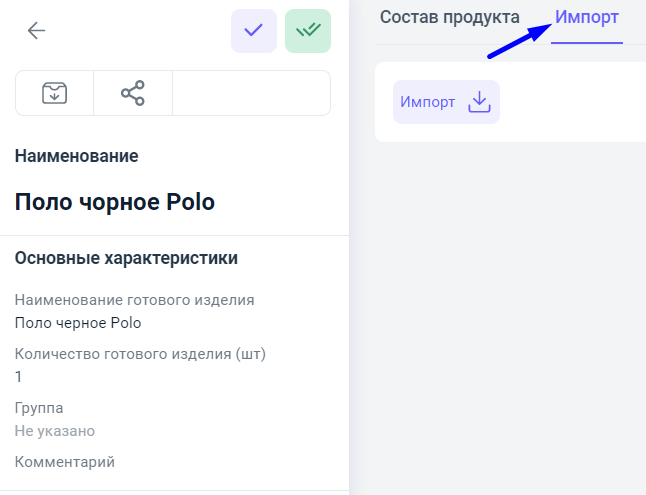The height and width of the screenshot is (495, 646).
Task: Select the Поло черное Polo field value
Action: pyautogui.click(x=78, y=323)
